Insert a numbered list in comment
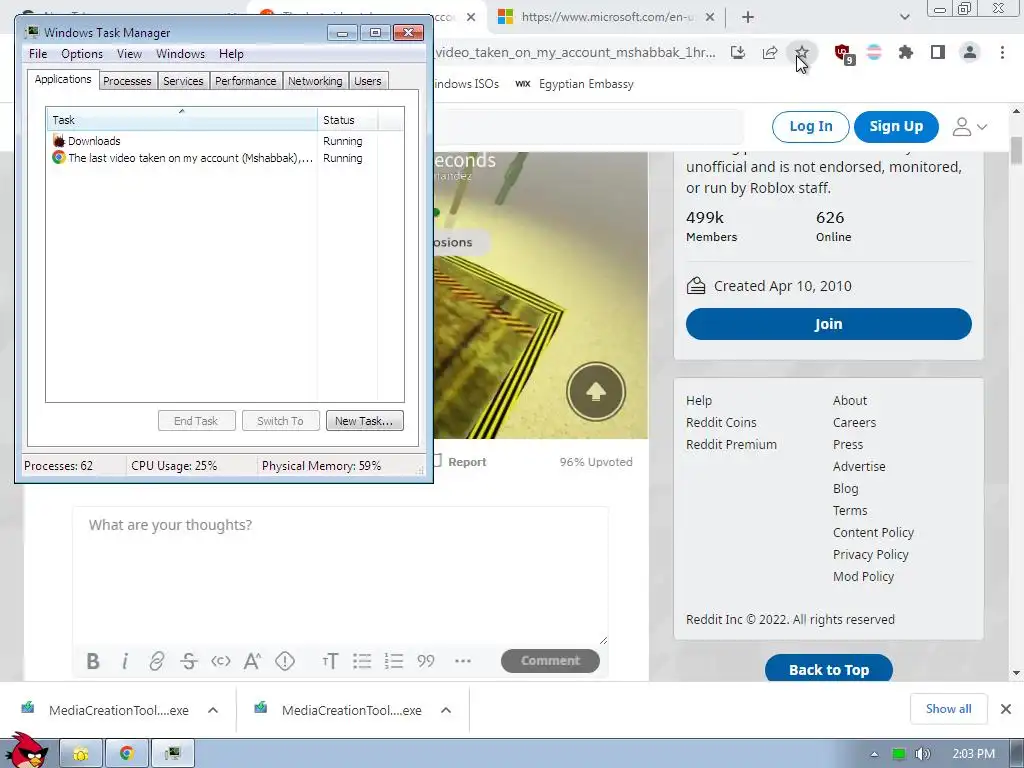 coord(394,661)
